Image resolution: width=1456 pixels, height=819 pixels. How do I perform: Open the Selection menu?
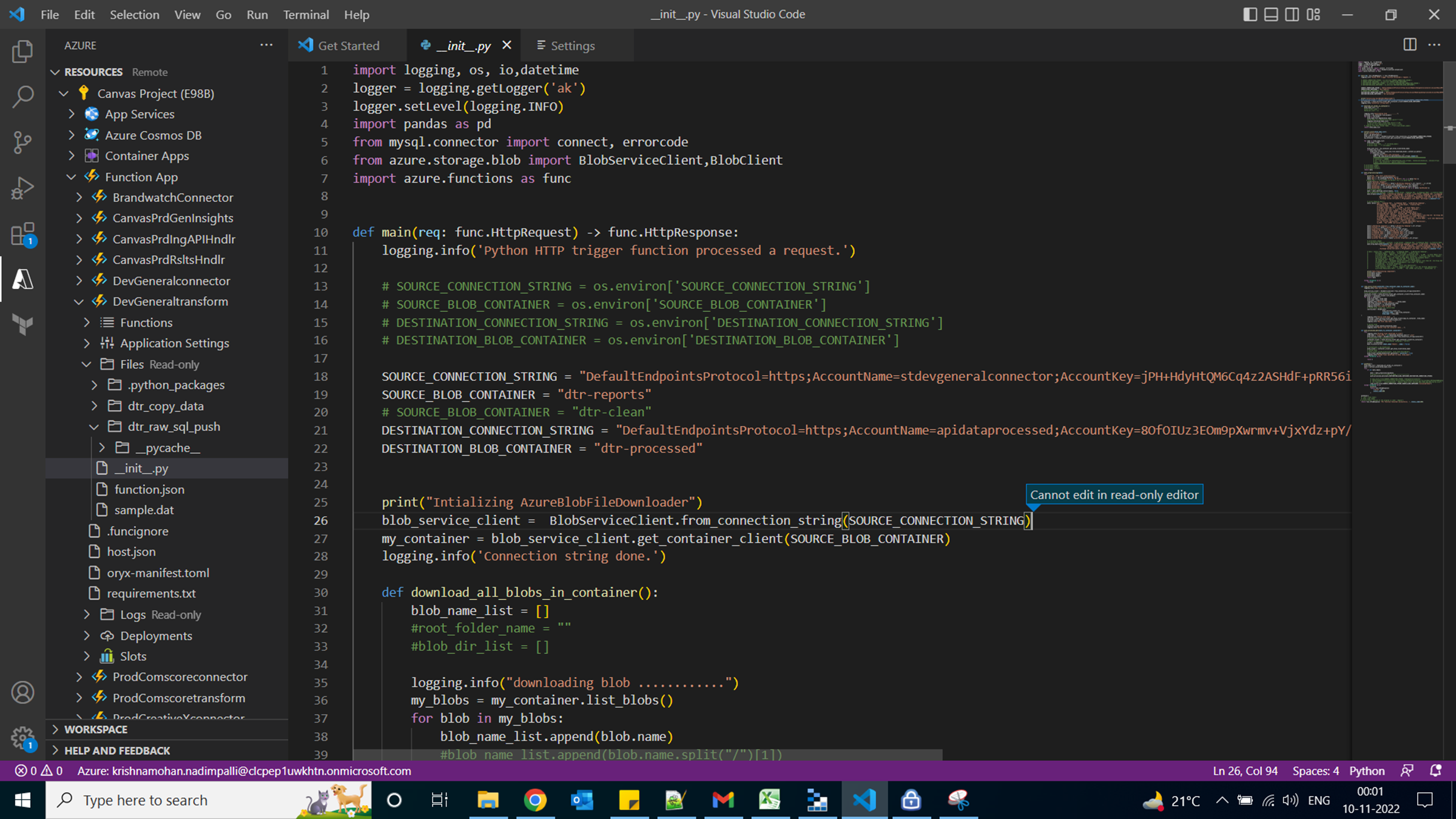click(x=134, y=14)
